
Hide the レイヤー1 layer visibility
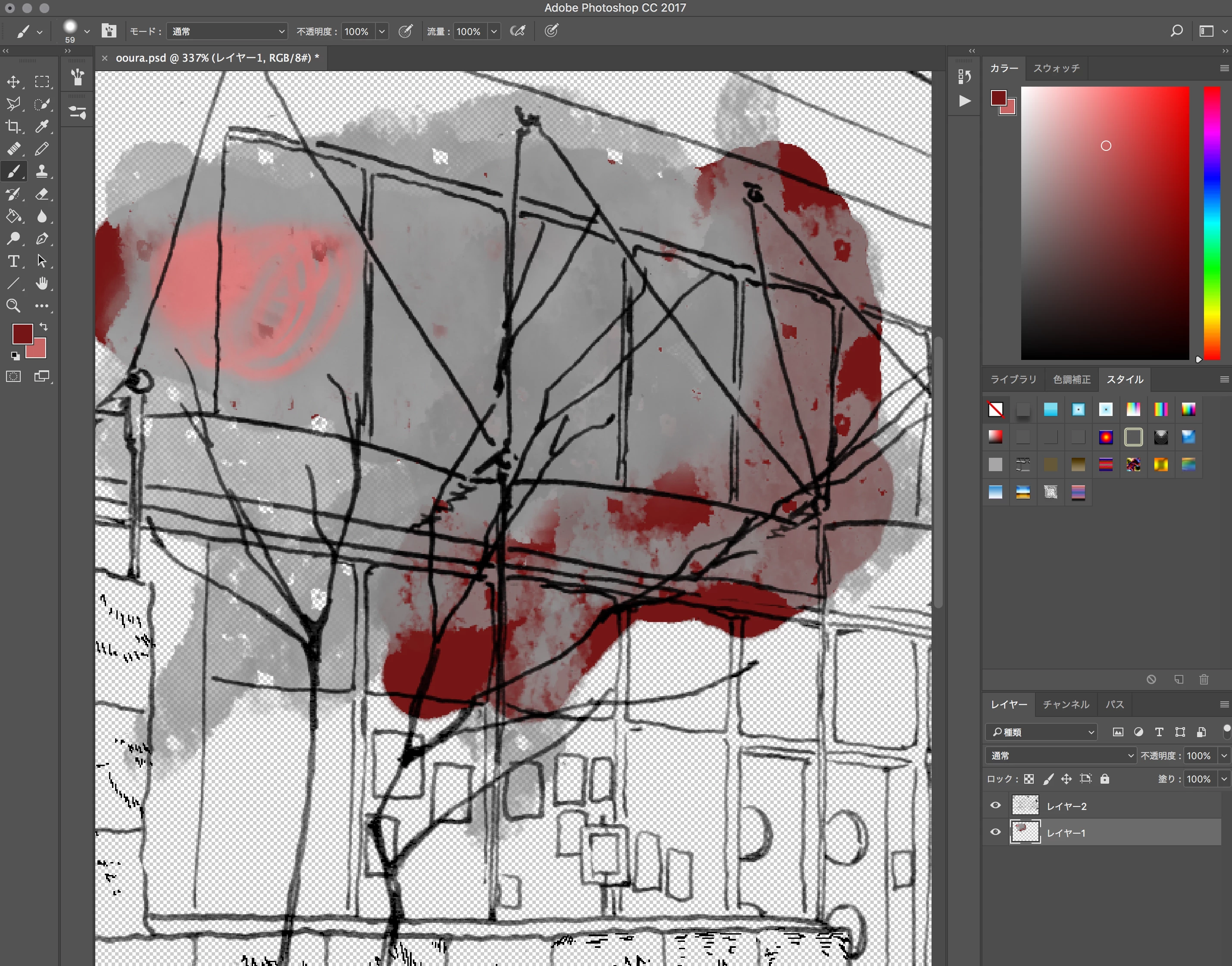coord(995,832)
